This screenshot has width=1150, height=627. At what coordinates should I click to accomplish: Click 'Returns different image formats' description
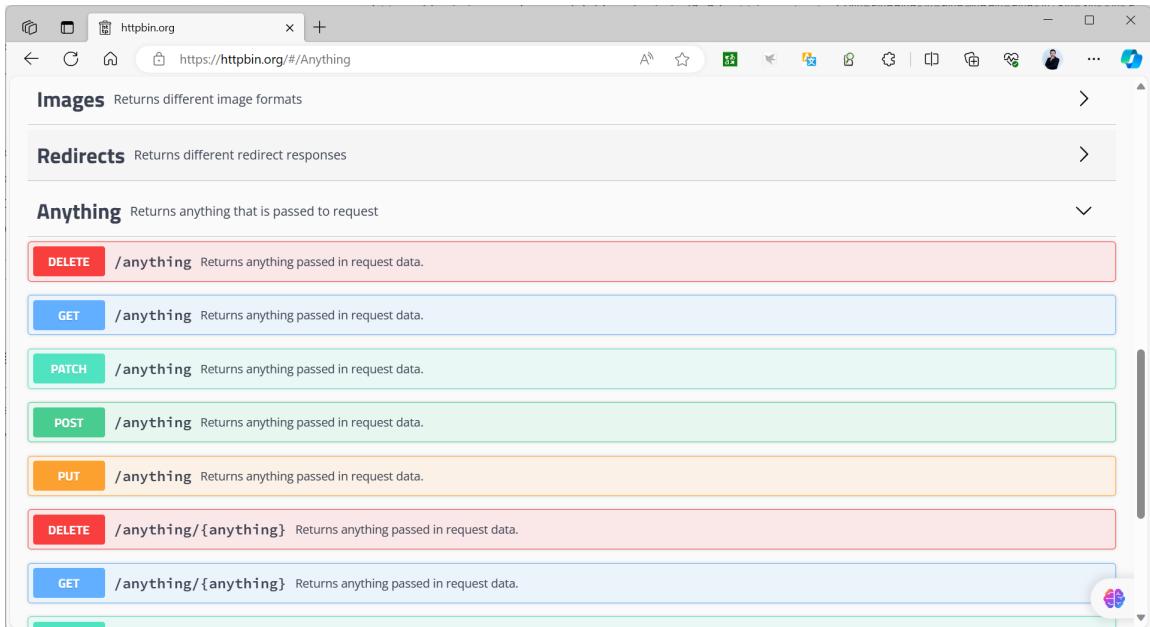pyautogui.click(x=208, y=99)
